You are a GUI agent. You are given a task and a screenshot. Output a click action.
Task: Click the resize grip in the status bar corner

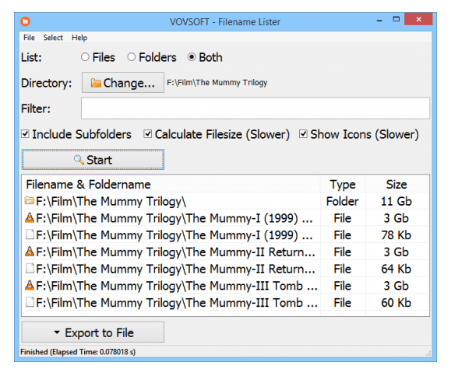[428, 353]
